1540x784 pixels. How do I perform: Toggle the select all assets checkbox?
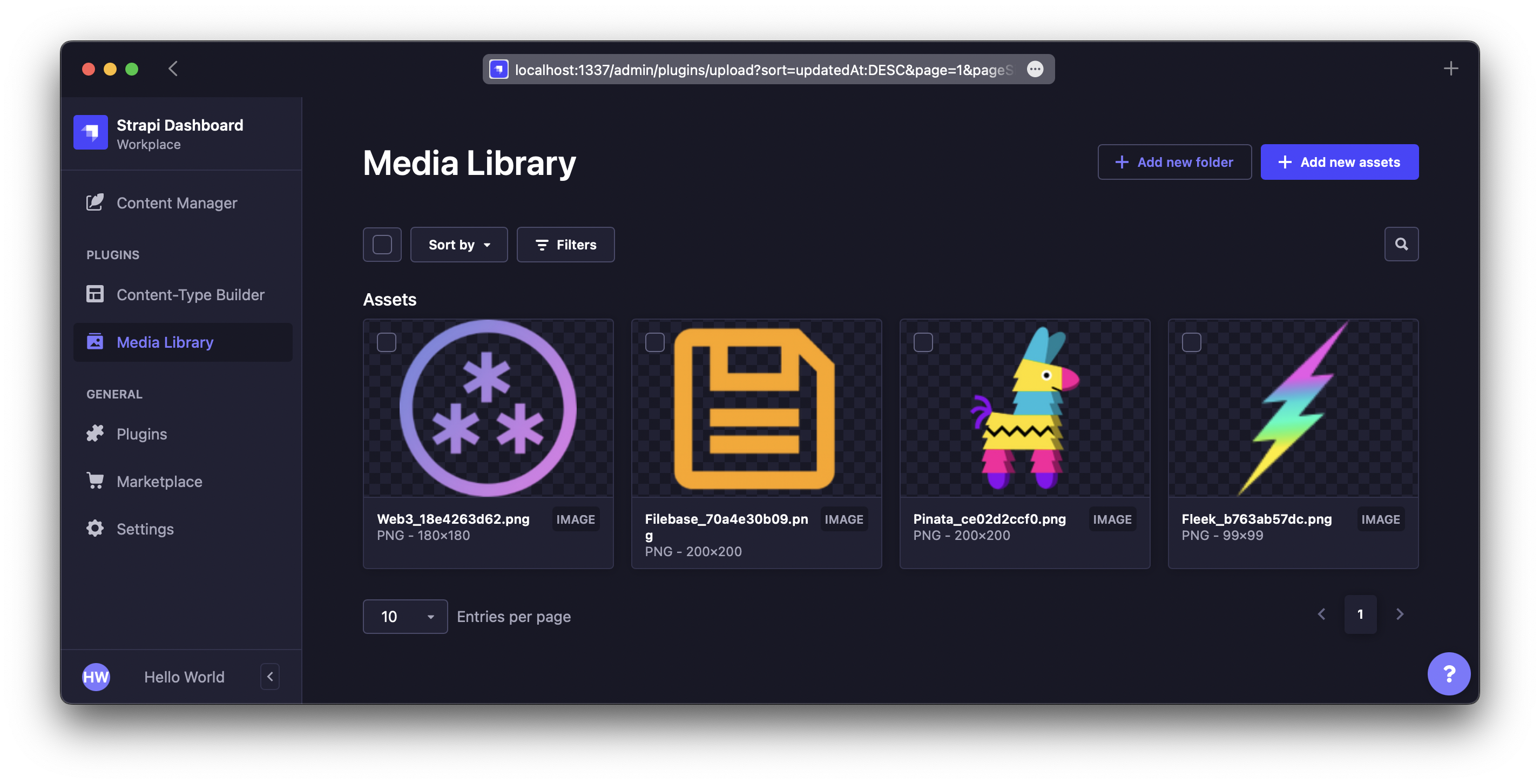click(x=382, y=245)
